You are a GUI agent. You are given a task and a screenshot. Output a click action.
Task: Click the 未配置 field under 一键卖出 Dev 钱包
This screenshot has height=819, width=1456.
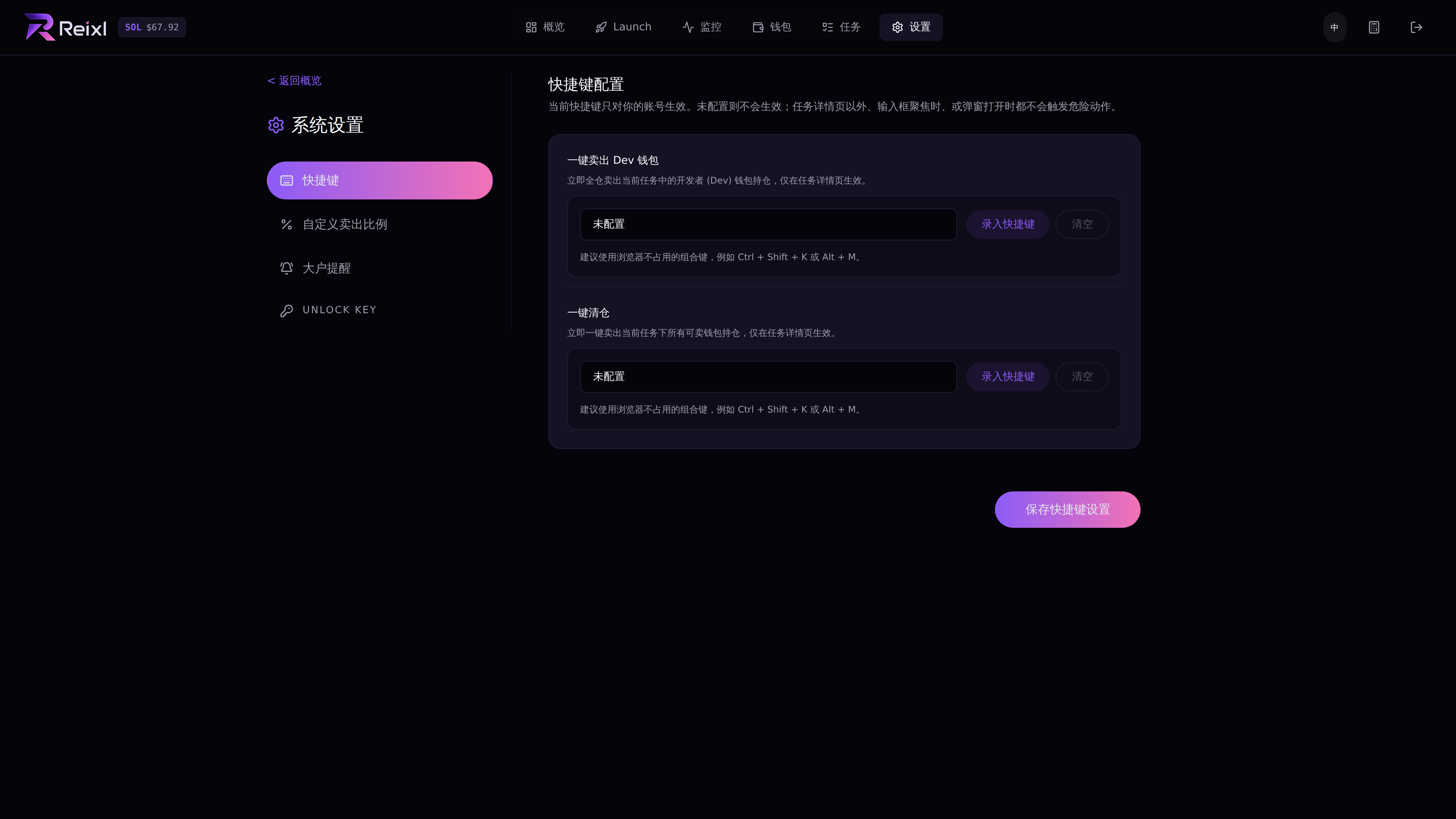tap(768, 224)
